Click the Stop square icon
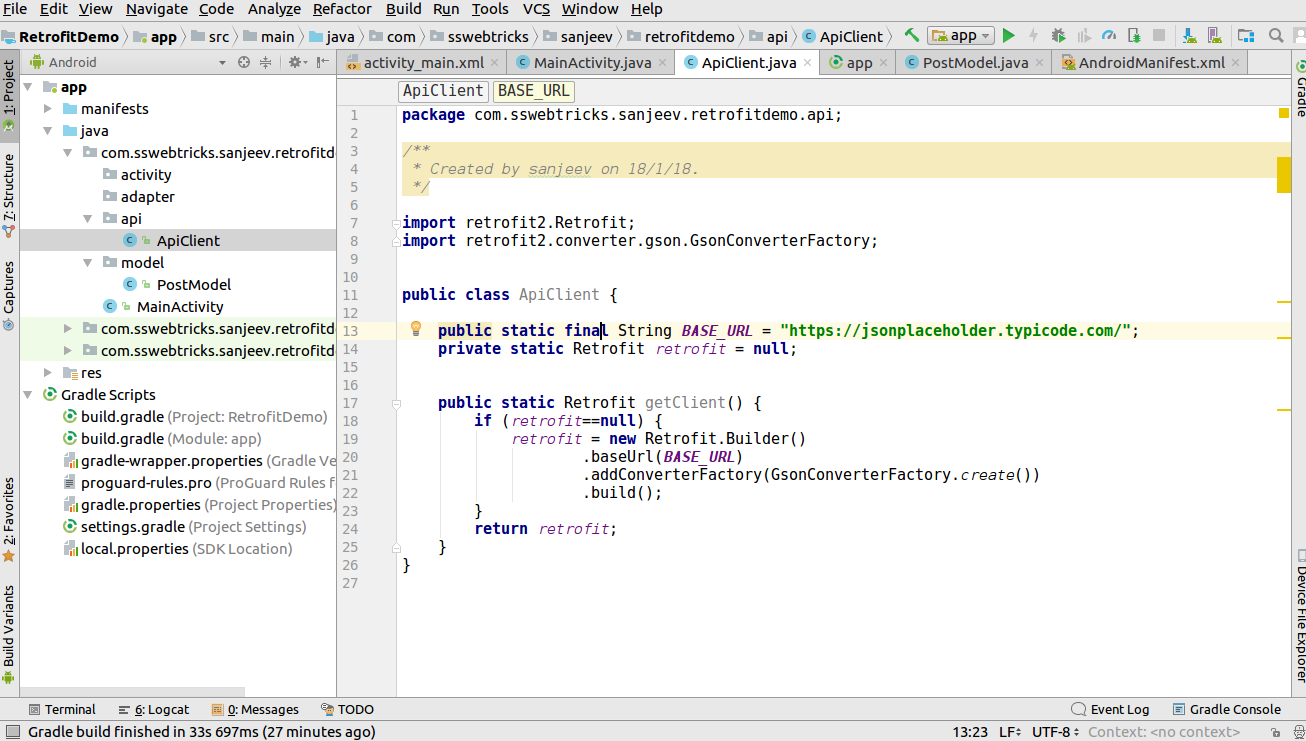The height and width of the screenshot is (741, 1306). coord(1159,36)
